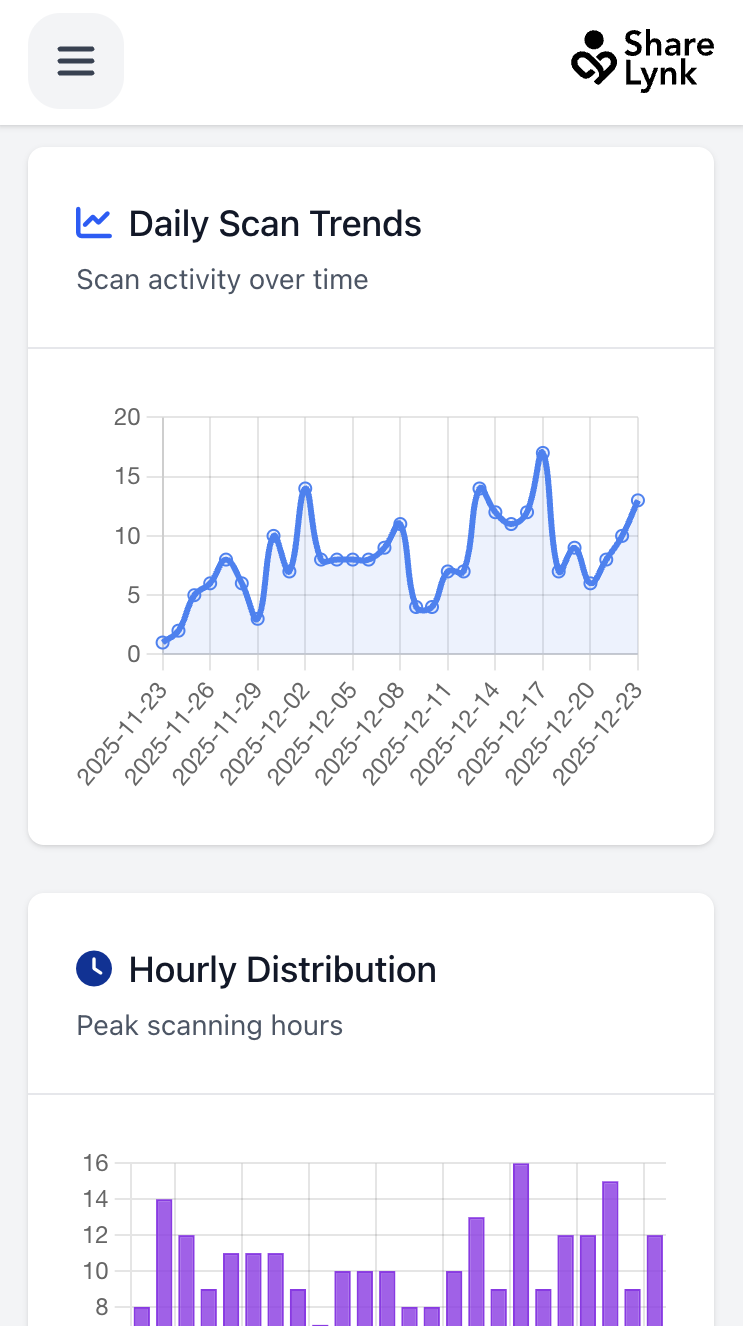Click the tallest purple bar reaching 16

[x=520, y=1240]
